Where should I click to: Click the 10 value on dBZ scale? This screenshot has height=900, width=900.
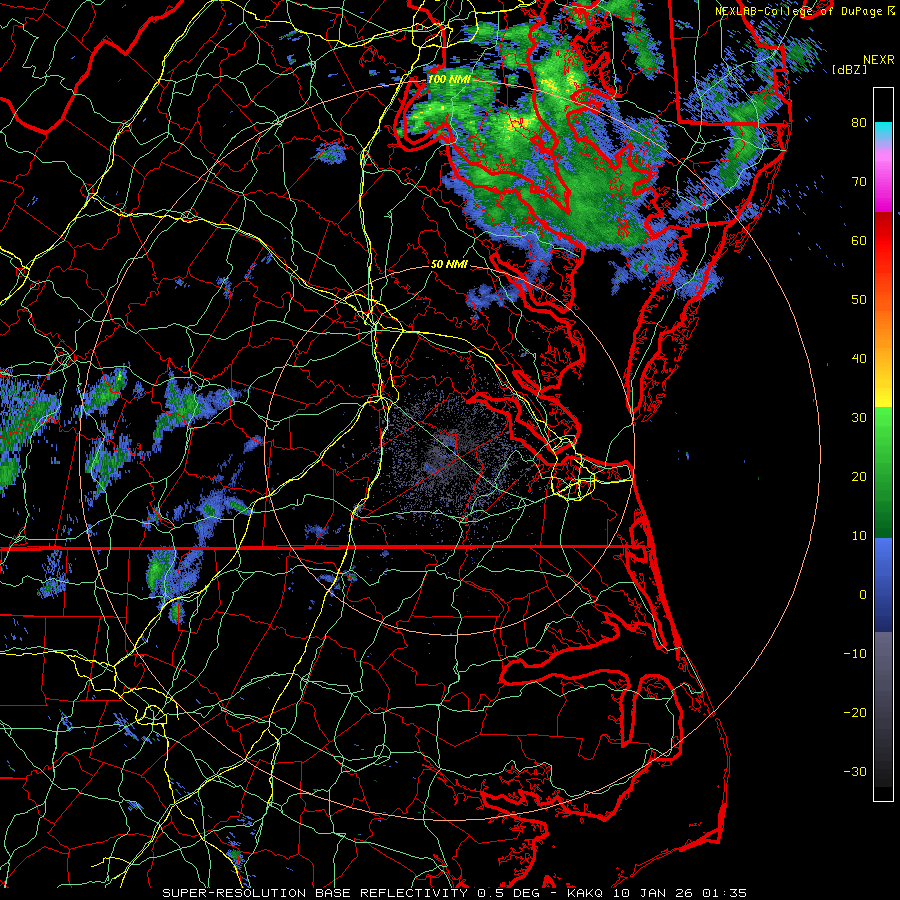click(x=859, y=536)
